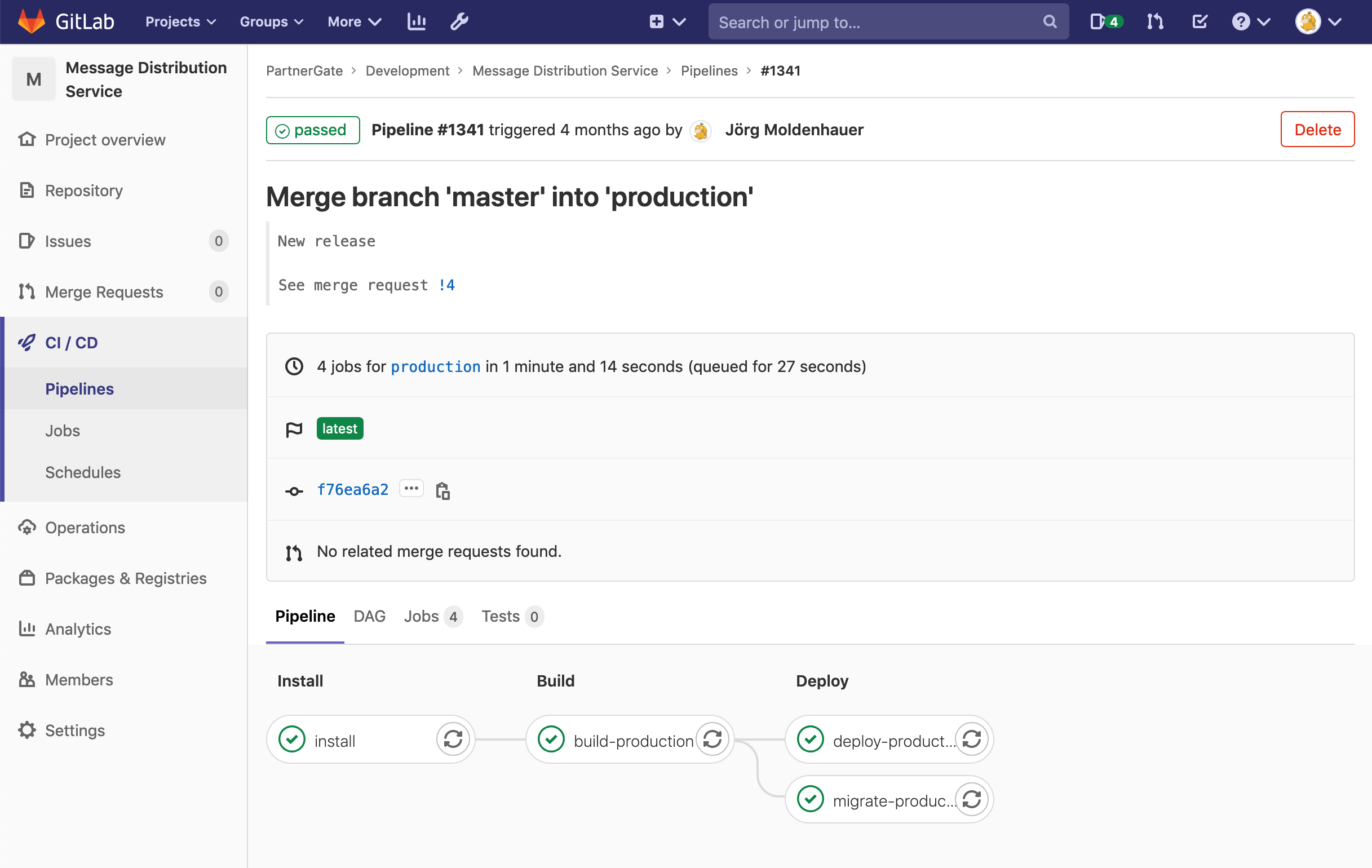Screen dimensions: 1372x868
Task: Open Issues in the sidebar
Action: click(x=68, y=241)
